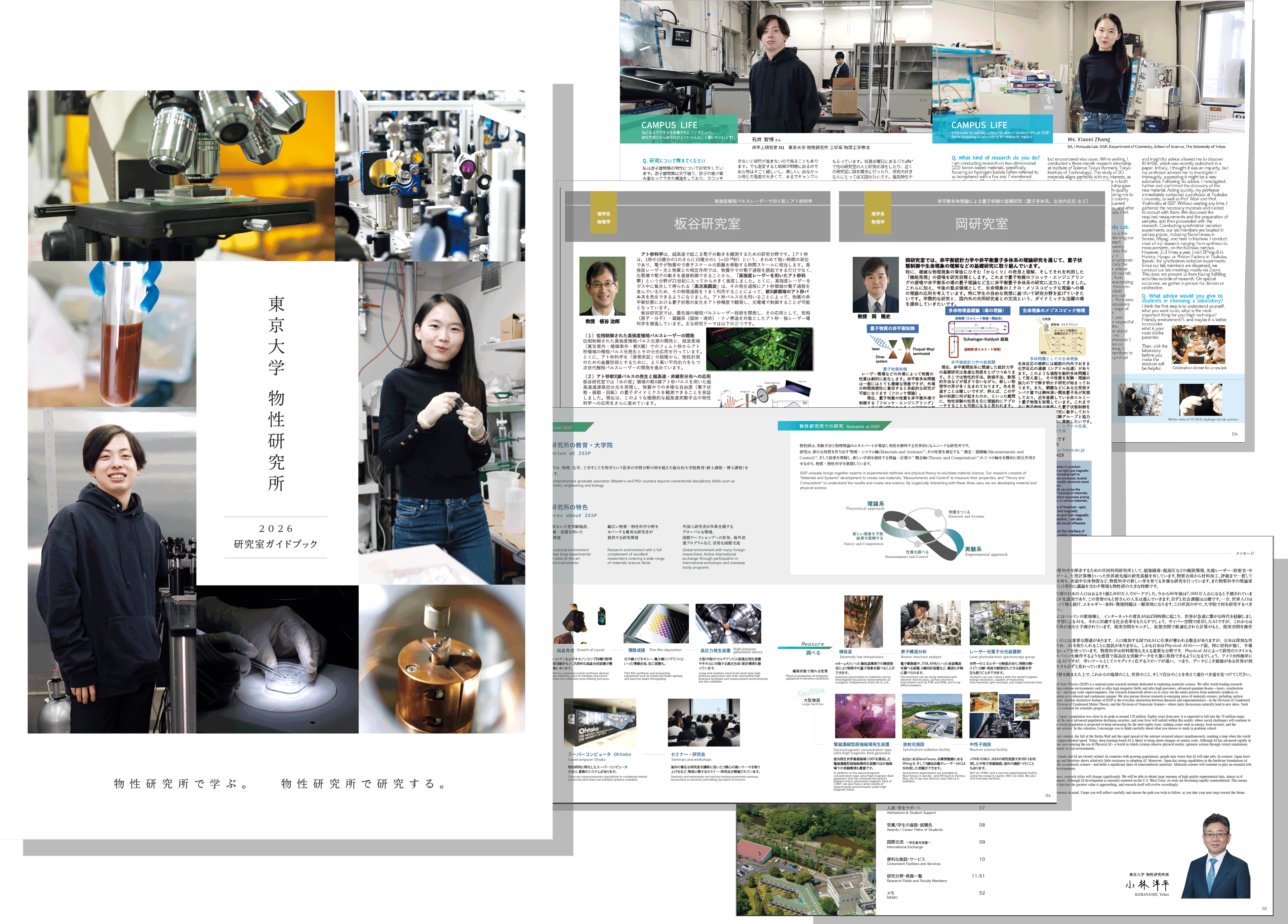1288x924 pixels.
Task: Click the blue label 生命現象のメゾスコピック物理
Action: coord(1054,311)
